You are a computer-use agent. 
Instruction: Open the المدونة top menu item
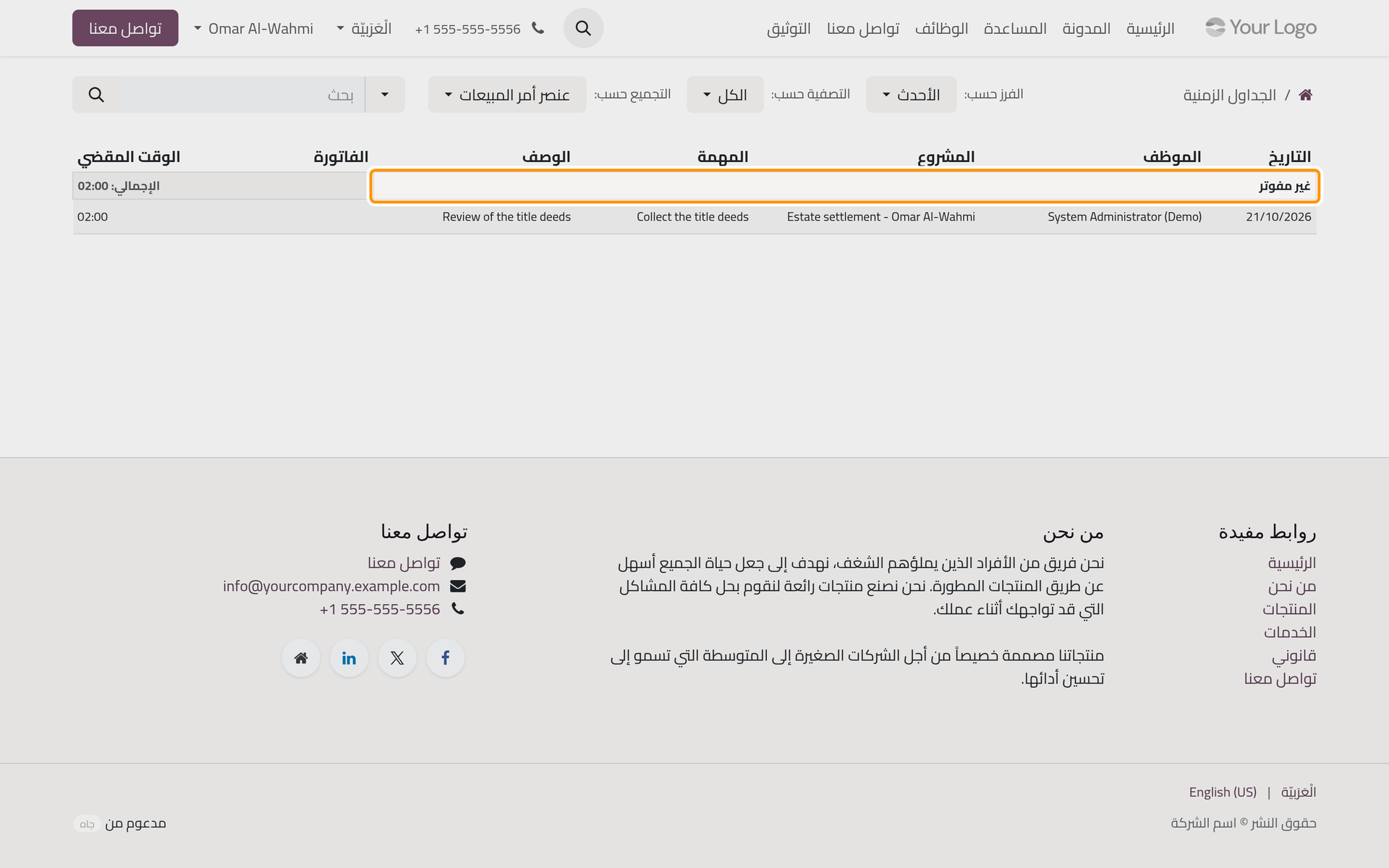(x=1087, y=28)
